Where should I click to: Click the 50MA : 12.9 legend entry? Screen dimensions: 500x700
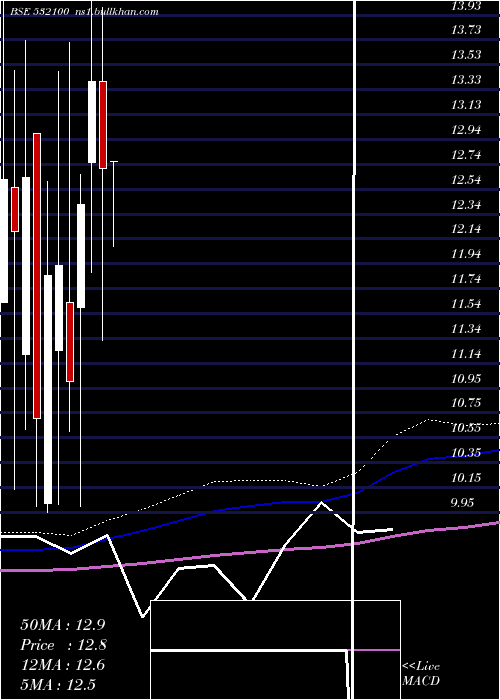tap(63, 625)
